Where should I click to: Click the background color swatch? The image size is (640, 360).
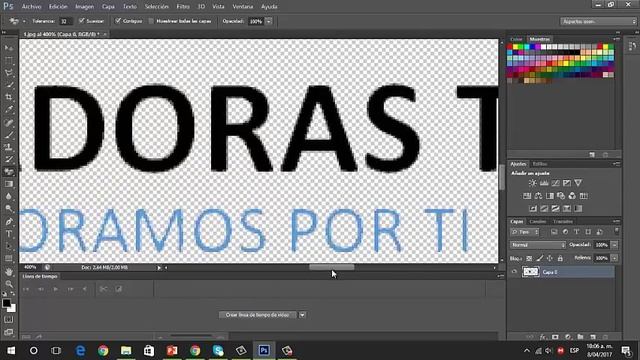click(13, 309)
